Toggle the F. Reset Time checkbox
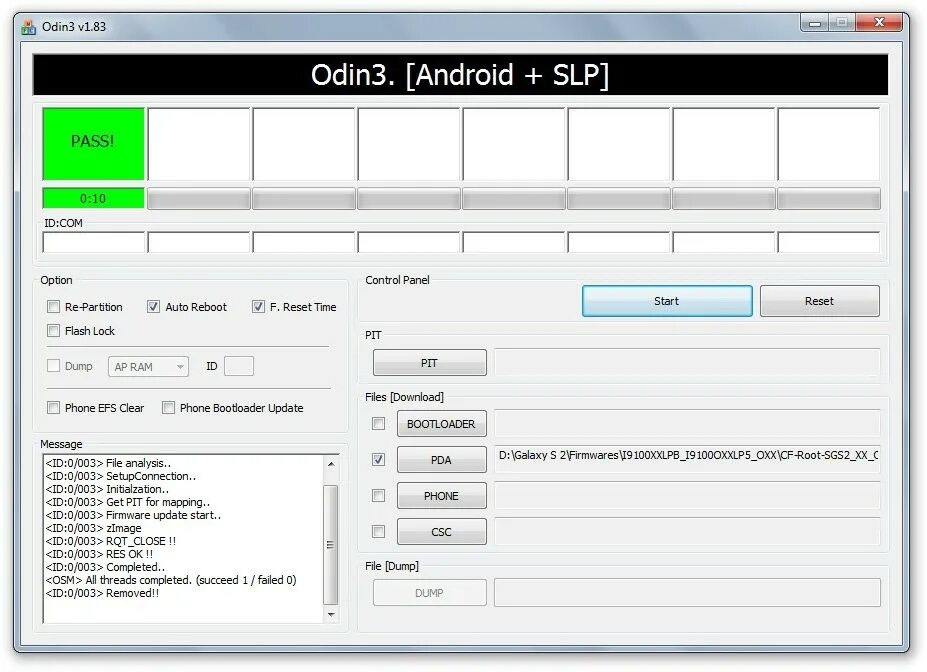 [258, 307]
